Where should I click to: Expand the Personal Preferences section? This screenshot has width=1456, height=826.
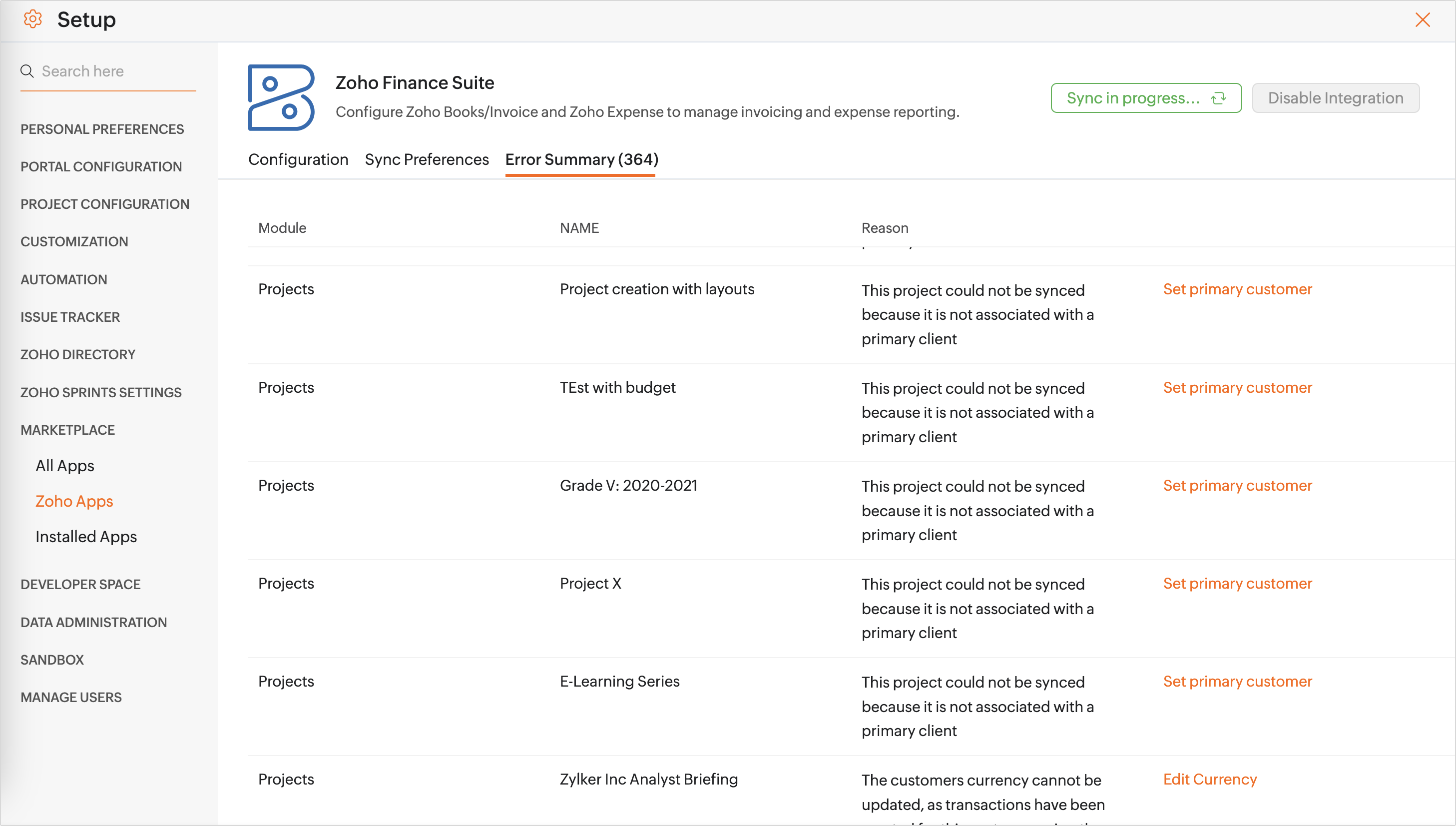(x=102, y=129)
